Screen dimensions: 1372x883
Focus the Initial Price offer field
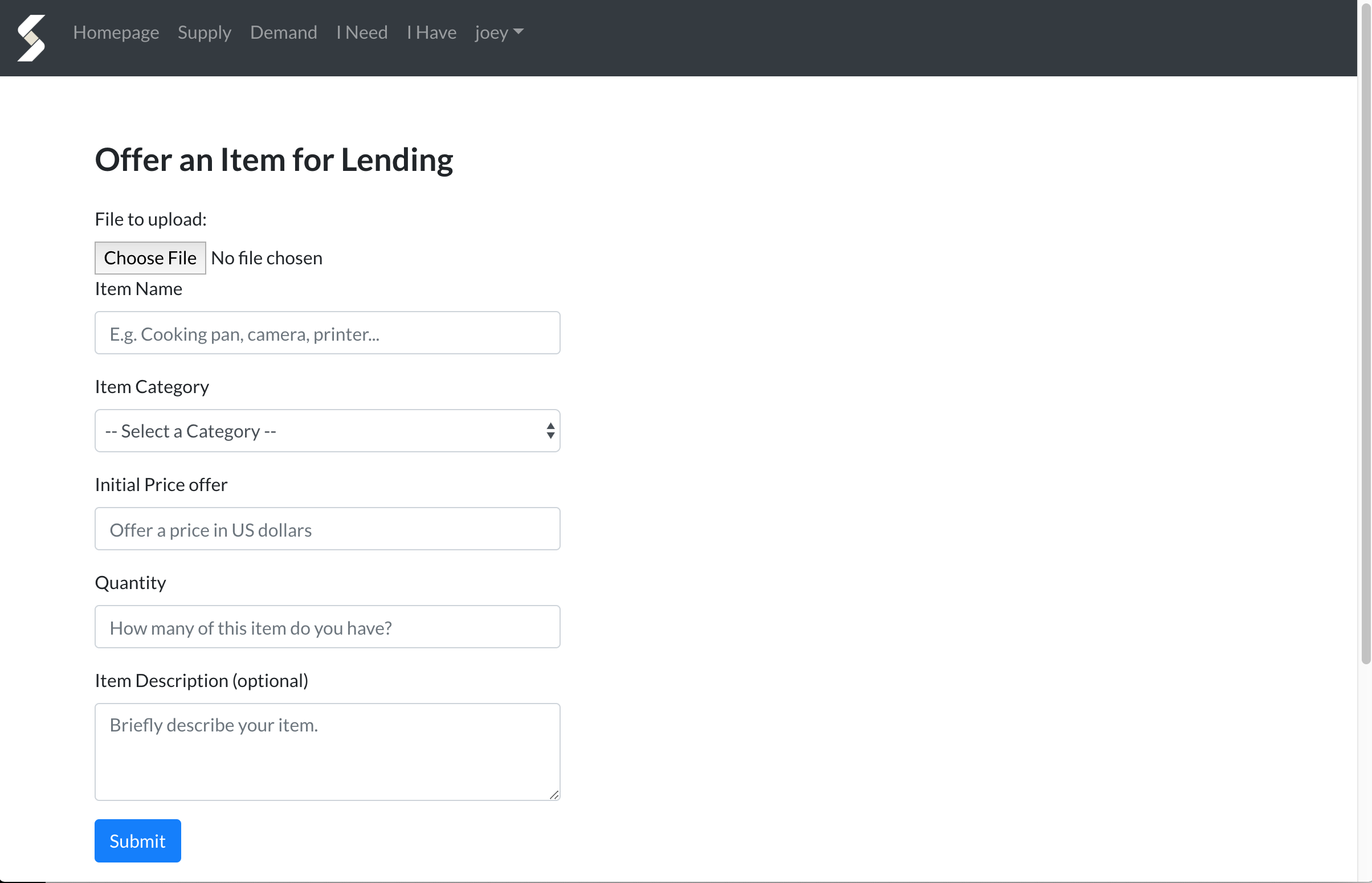coord(327,529)
